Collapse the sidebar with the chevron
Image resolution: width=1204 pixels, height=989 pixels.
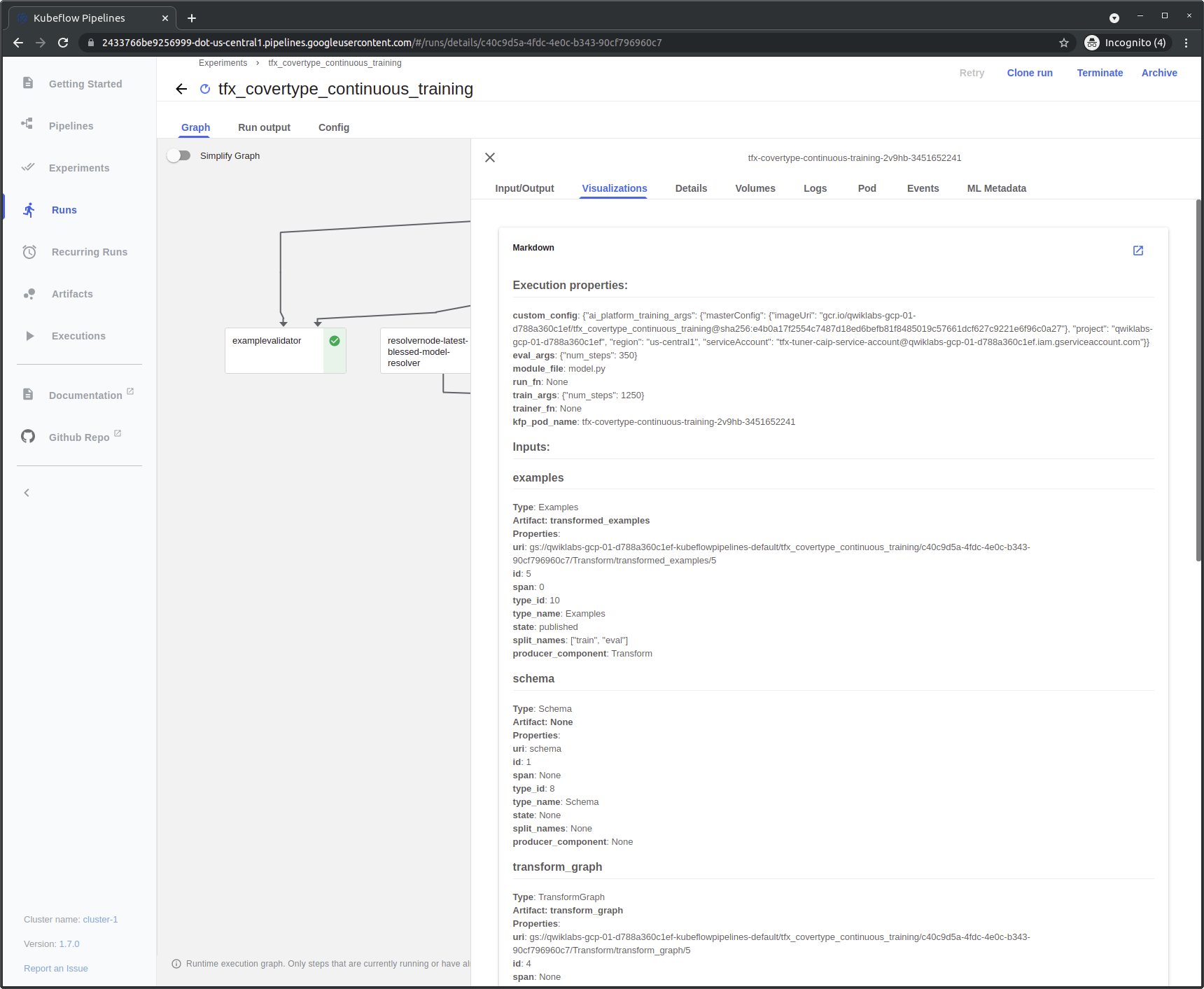27,493
